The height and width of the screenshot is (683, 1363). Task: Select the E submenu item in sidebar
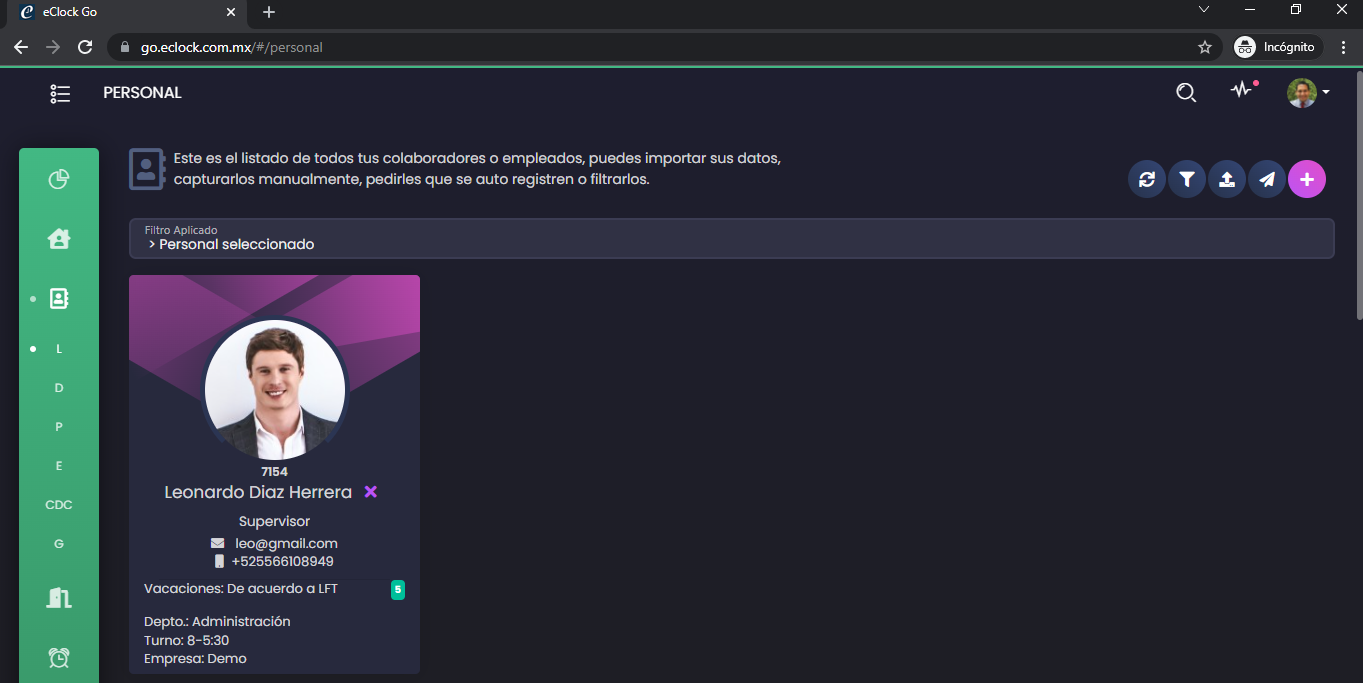click(59, 466)
